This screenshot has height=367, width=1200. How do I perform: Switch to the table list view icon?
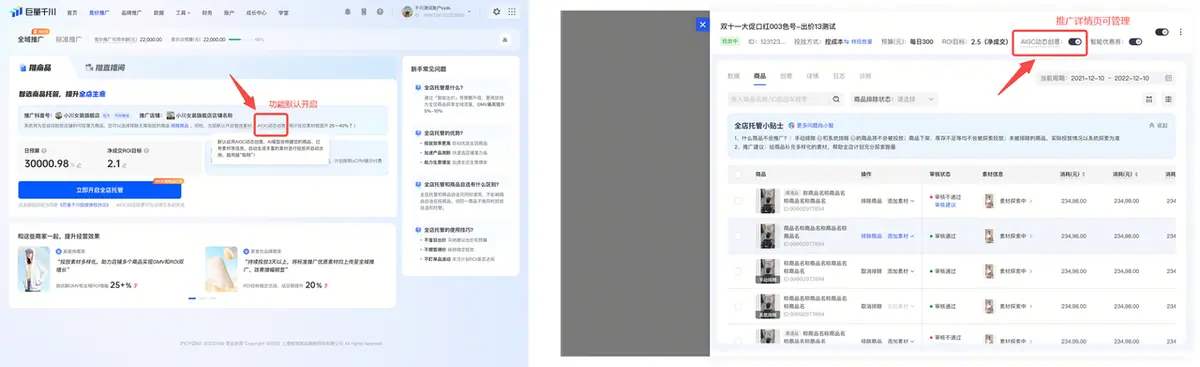point(1168,99)
